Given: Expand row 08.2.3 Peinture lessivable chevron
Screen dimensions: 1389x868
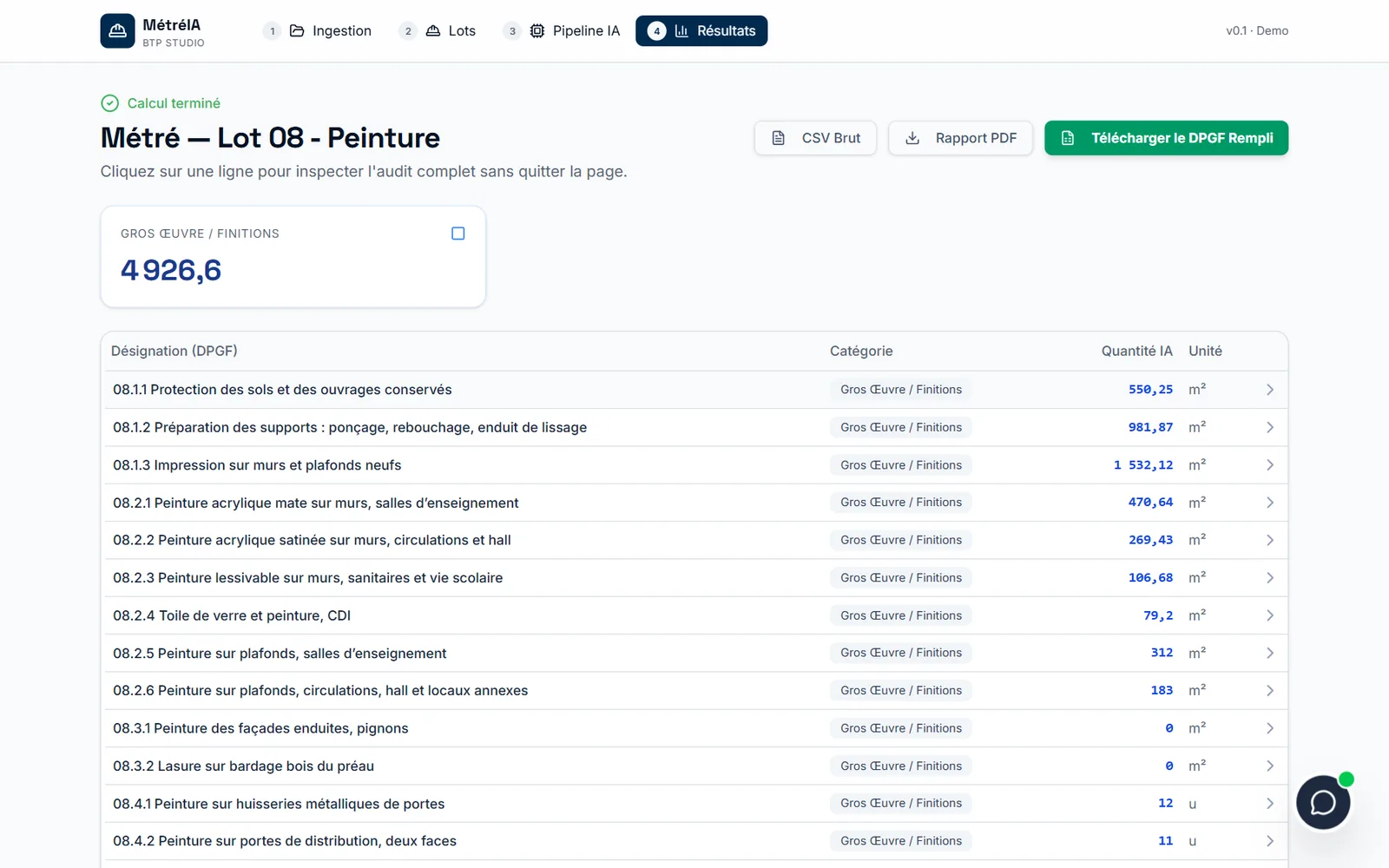Looking at the screenshot, I should point(1270,578).
